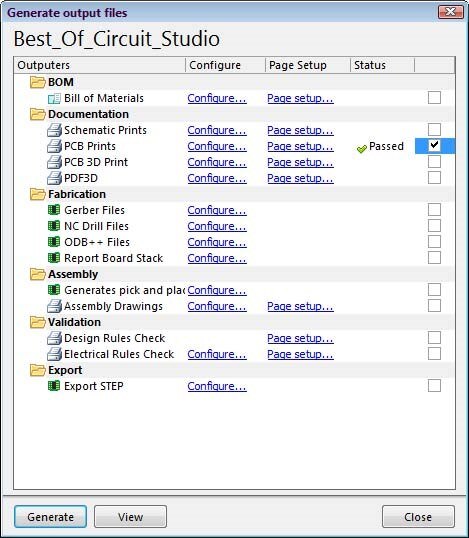Screen dimensions: 469x538
Task: Click the Bill of Materials document icon
Action: [x=54, y=98]
